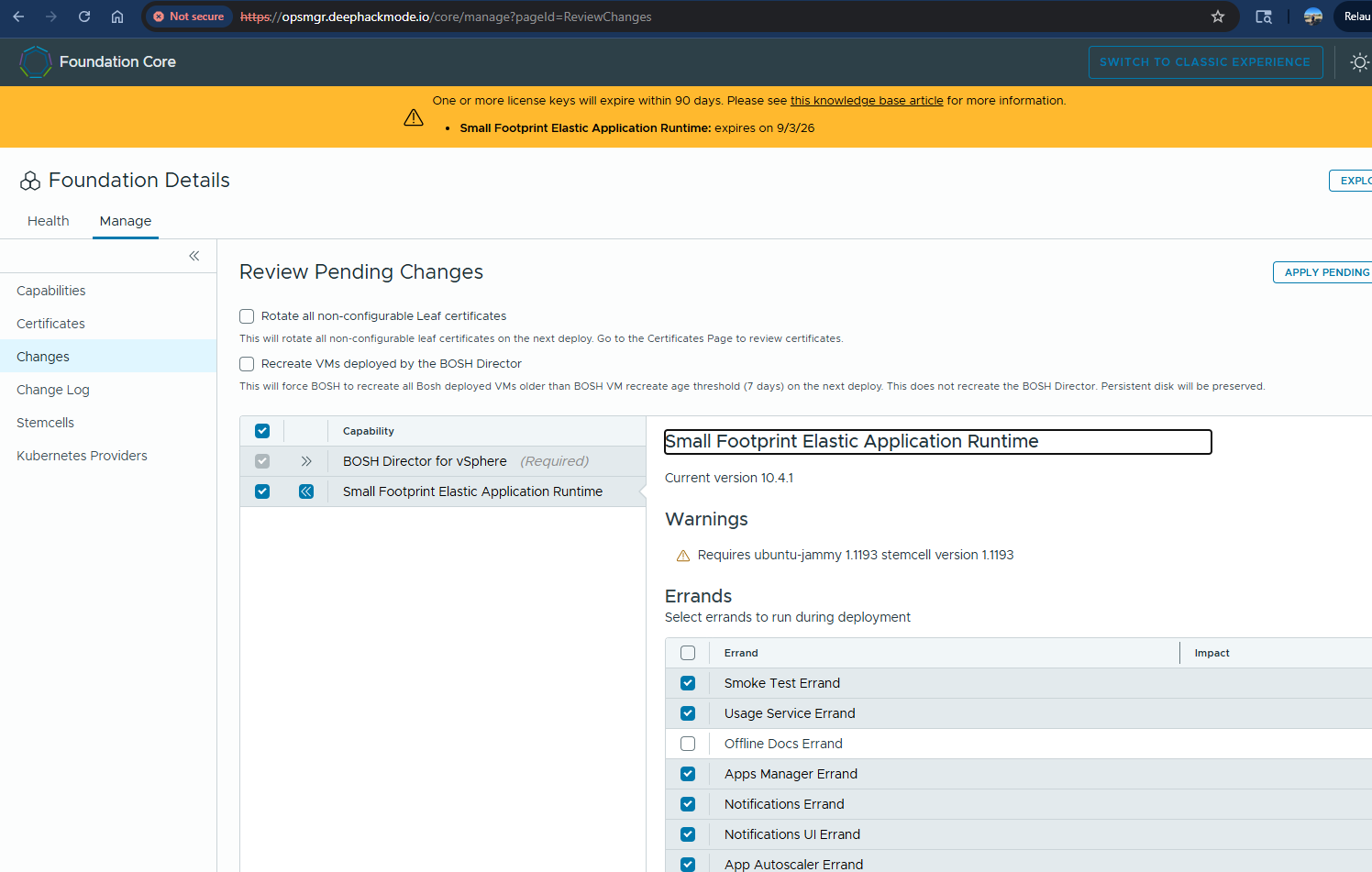Open Kubernetes Providers in sidebar

(x=108, y=456)
